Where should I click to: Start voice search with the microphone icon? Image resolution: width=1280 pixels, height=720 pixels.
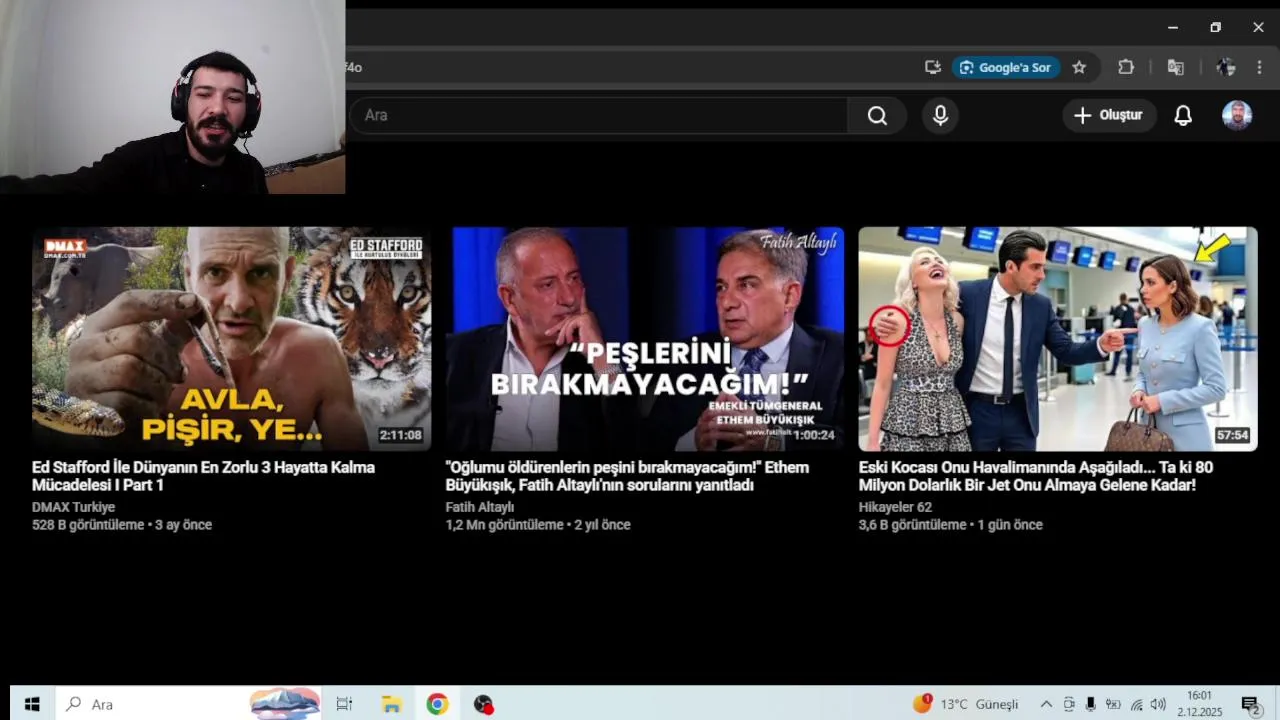point(940,115)
